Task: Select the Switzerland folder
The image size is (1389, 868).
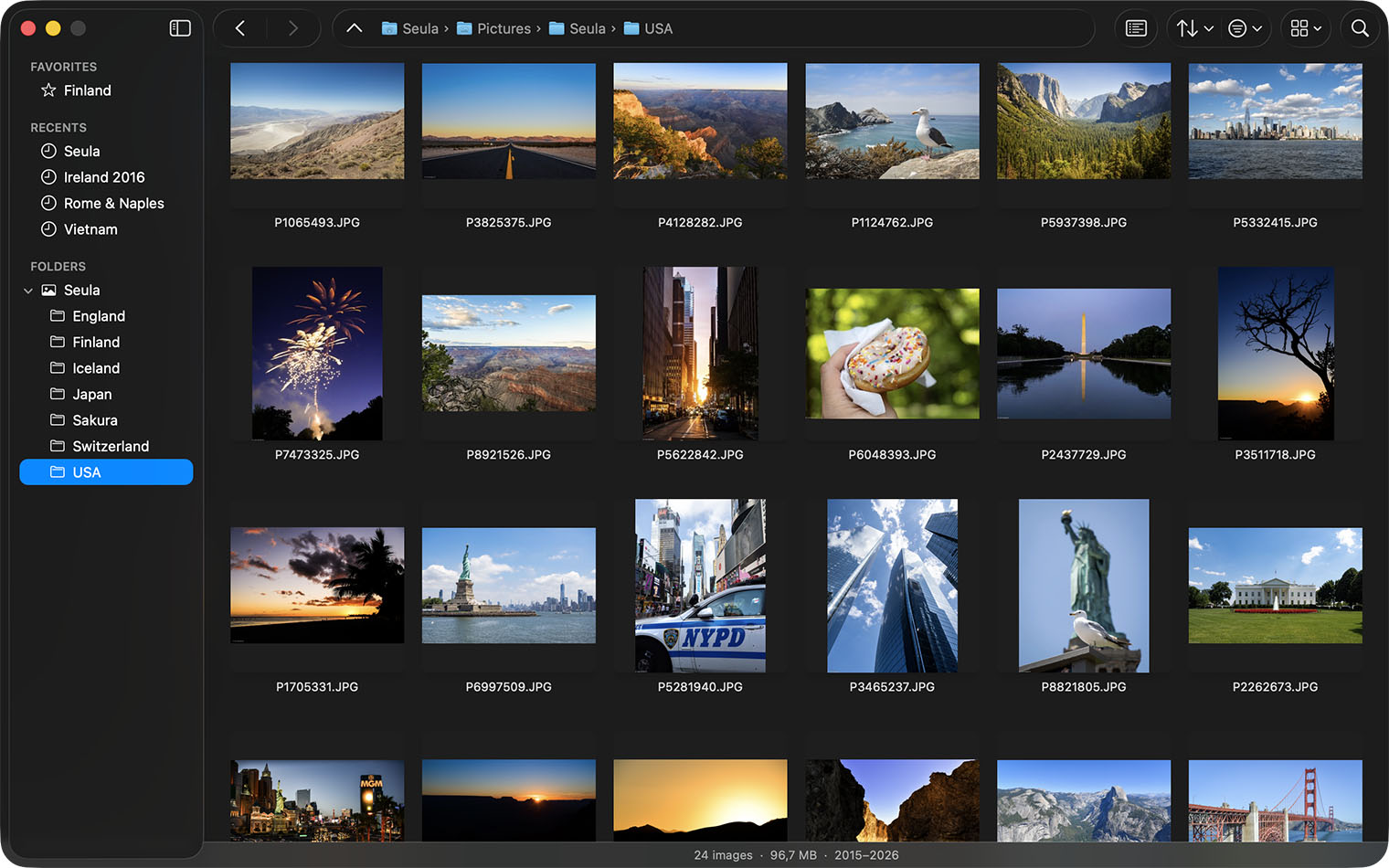Action: coord(106,446)
